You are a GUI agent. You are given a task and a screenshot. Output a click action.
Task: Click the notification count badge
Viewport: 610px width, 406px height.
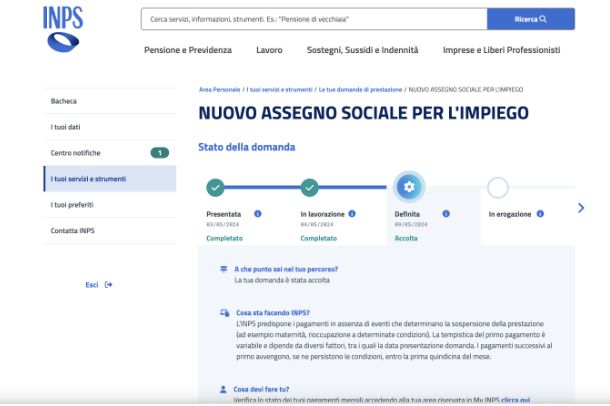coord(160,153)
